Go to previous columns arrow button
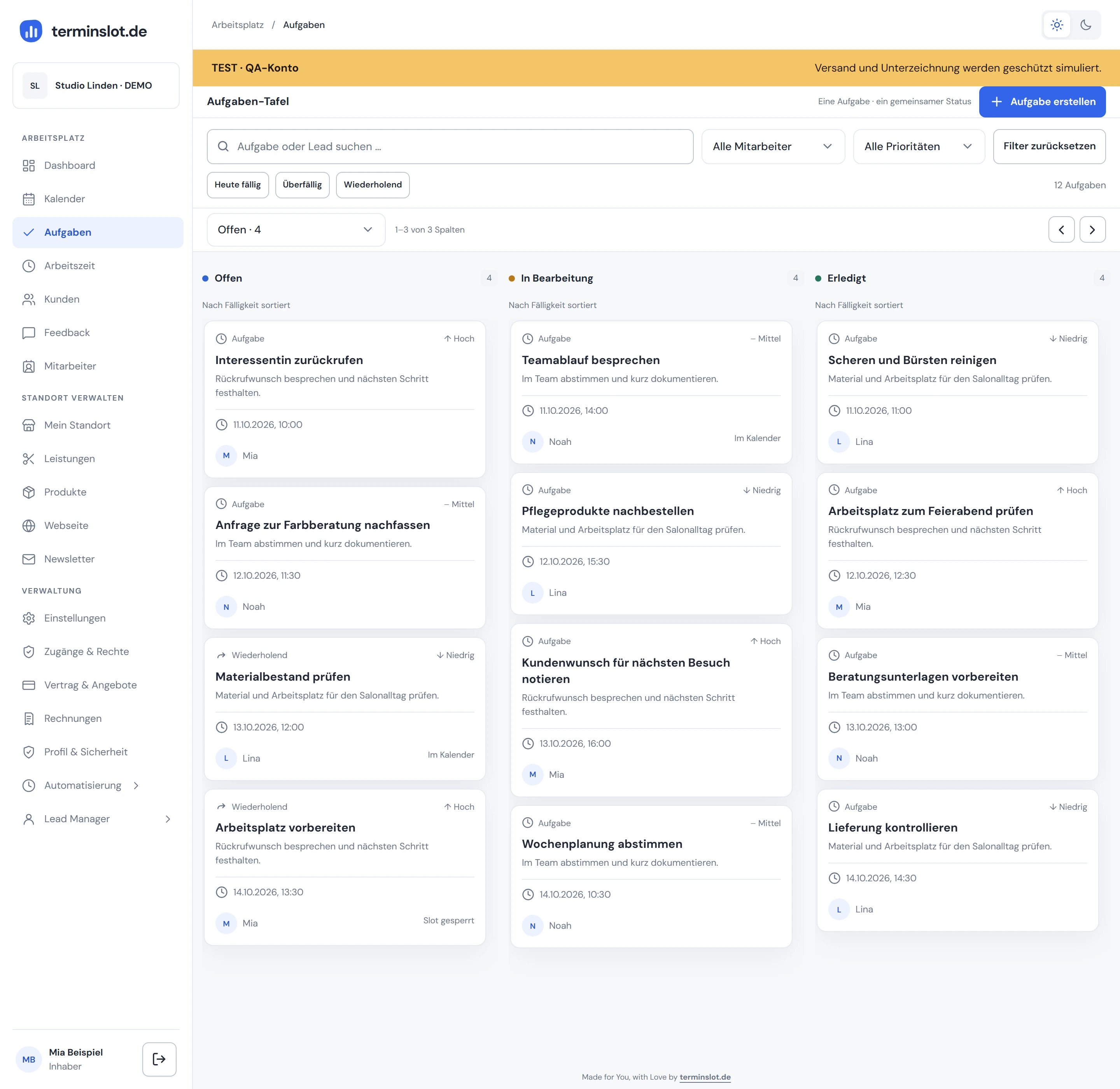The height and width of the screenshot is (1089, 1120). (x=1061, y=230)
